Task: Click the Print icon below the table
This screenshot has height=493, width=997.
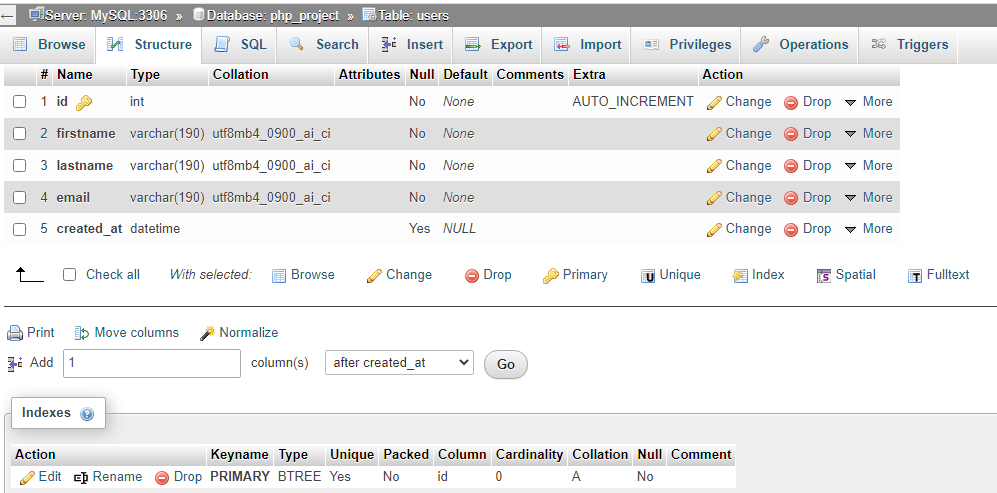Action: pos(15,333)
